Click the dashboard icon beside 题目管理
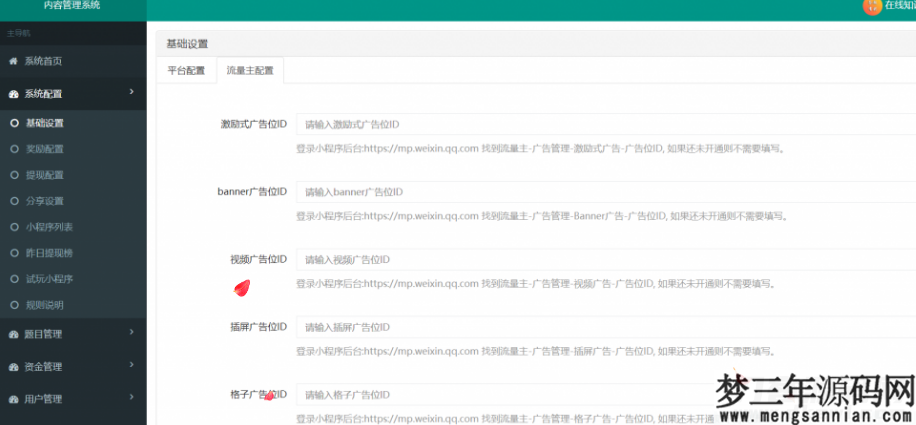This screenshot has width=916, height=425. [x=13, y=335]
